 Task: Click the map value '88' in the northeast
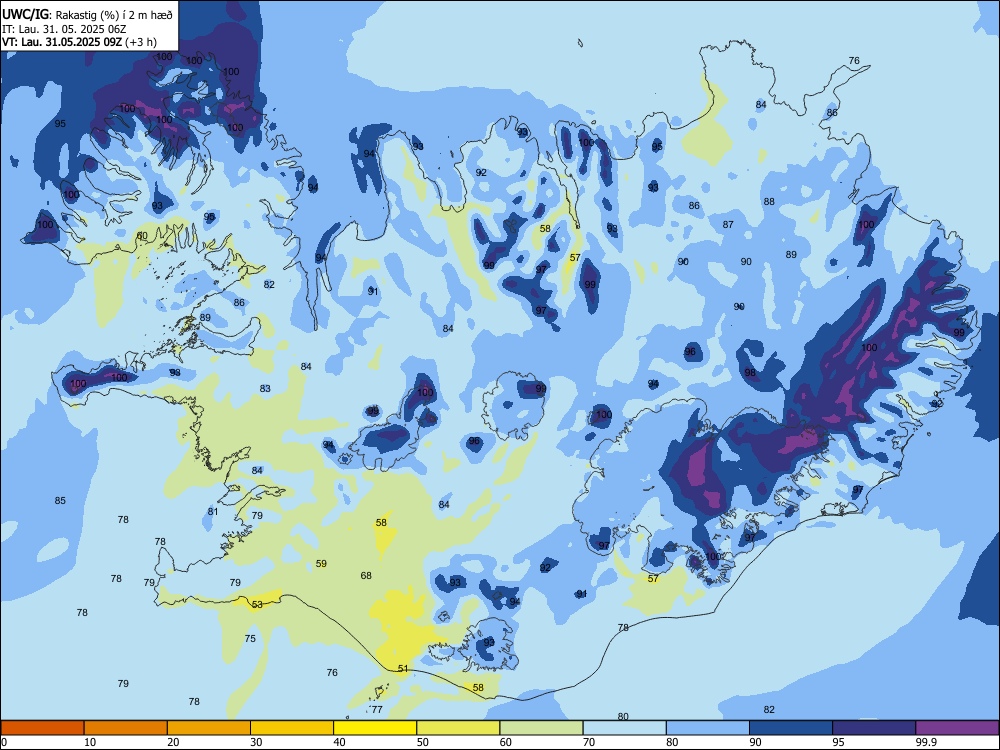point(770,202)
